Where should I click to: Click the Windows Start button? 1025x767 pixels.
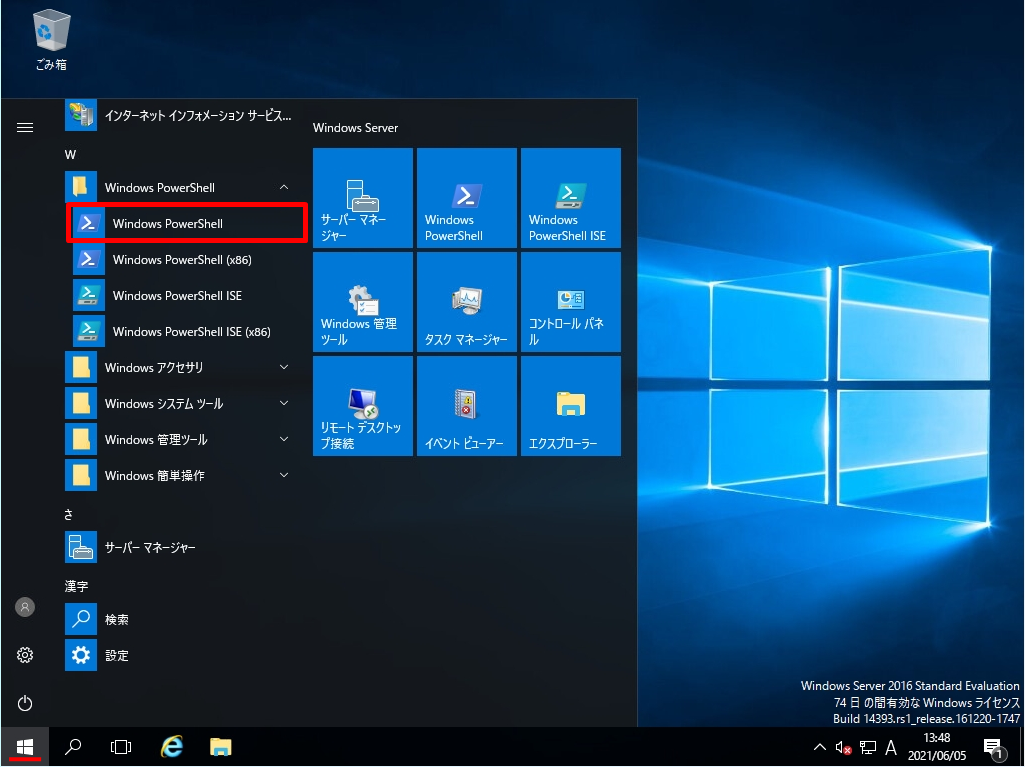(x=25, y=747)
